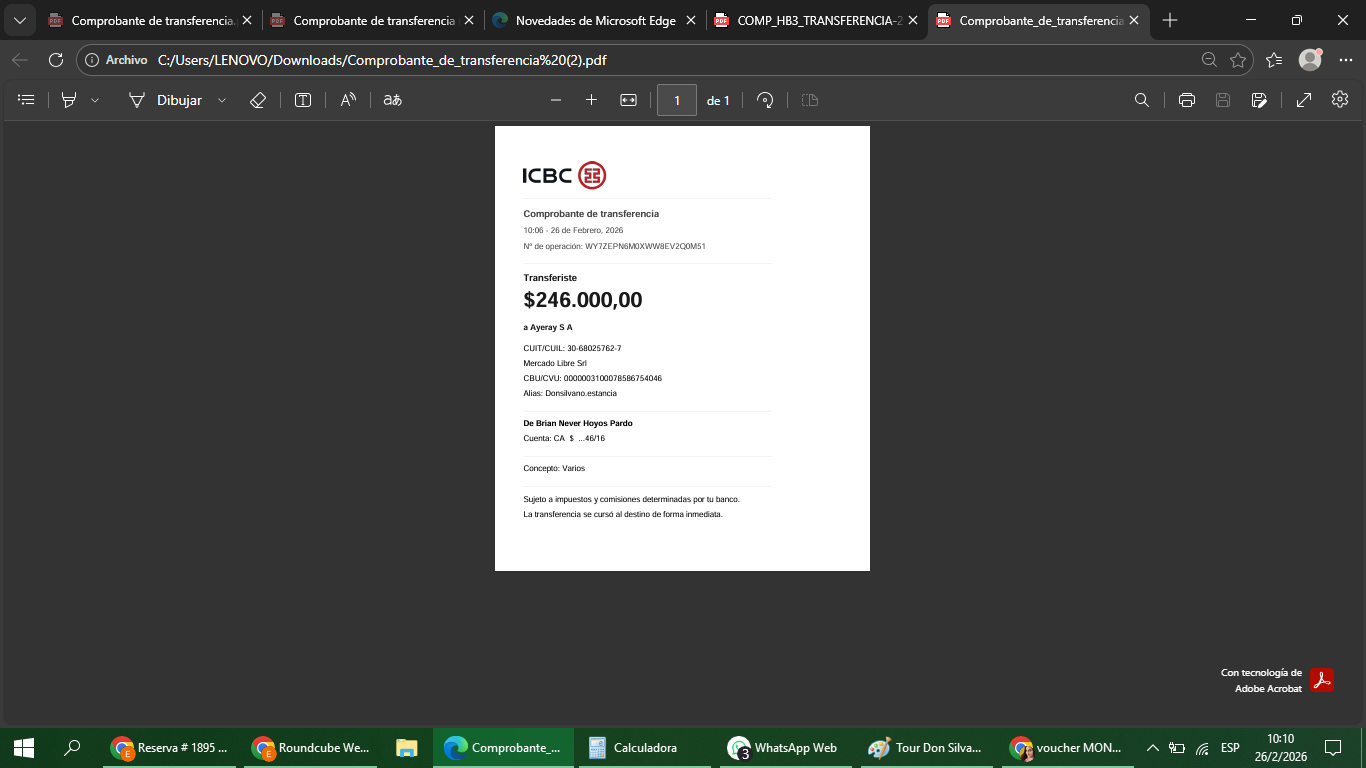Rotate the PDF page

tap(765, 100)
